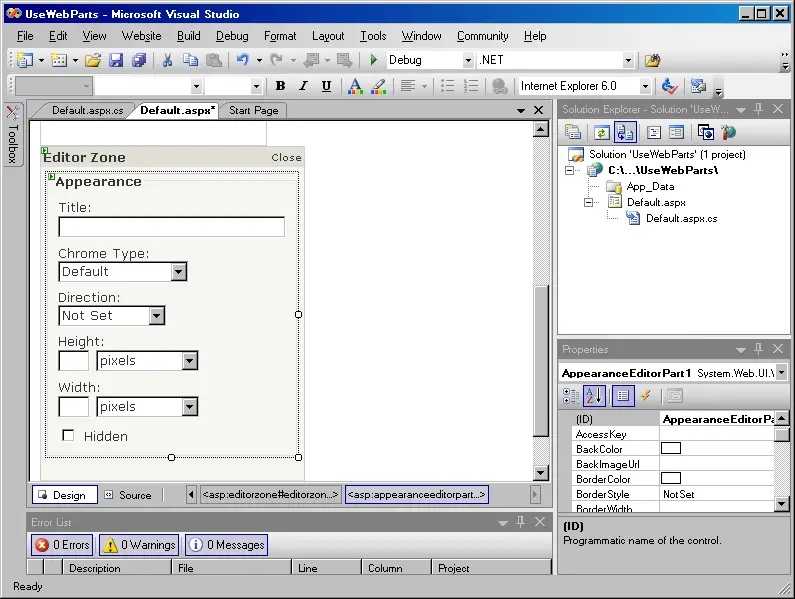Toggle Alphabetical sort in Properties
Viewport: 795px width, 599px height.
click(594, 396)
